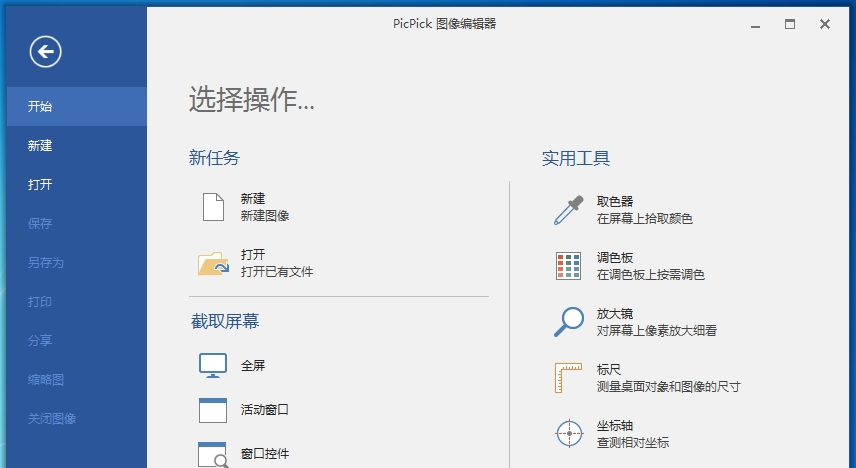Click the blank page New Image icon
Screen dimensions: 856x468
(213, 207)
